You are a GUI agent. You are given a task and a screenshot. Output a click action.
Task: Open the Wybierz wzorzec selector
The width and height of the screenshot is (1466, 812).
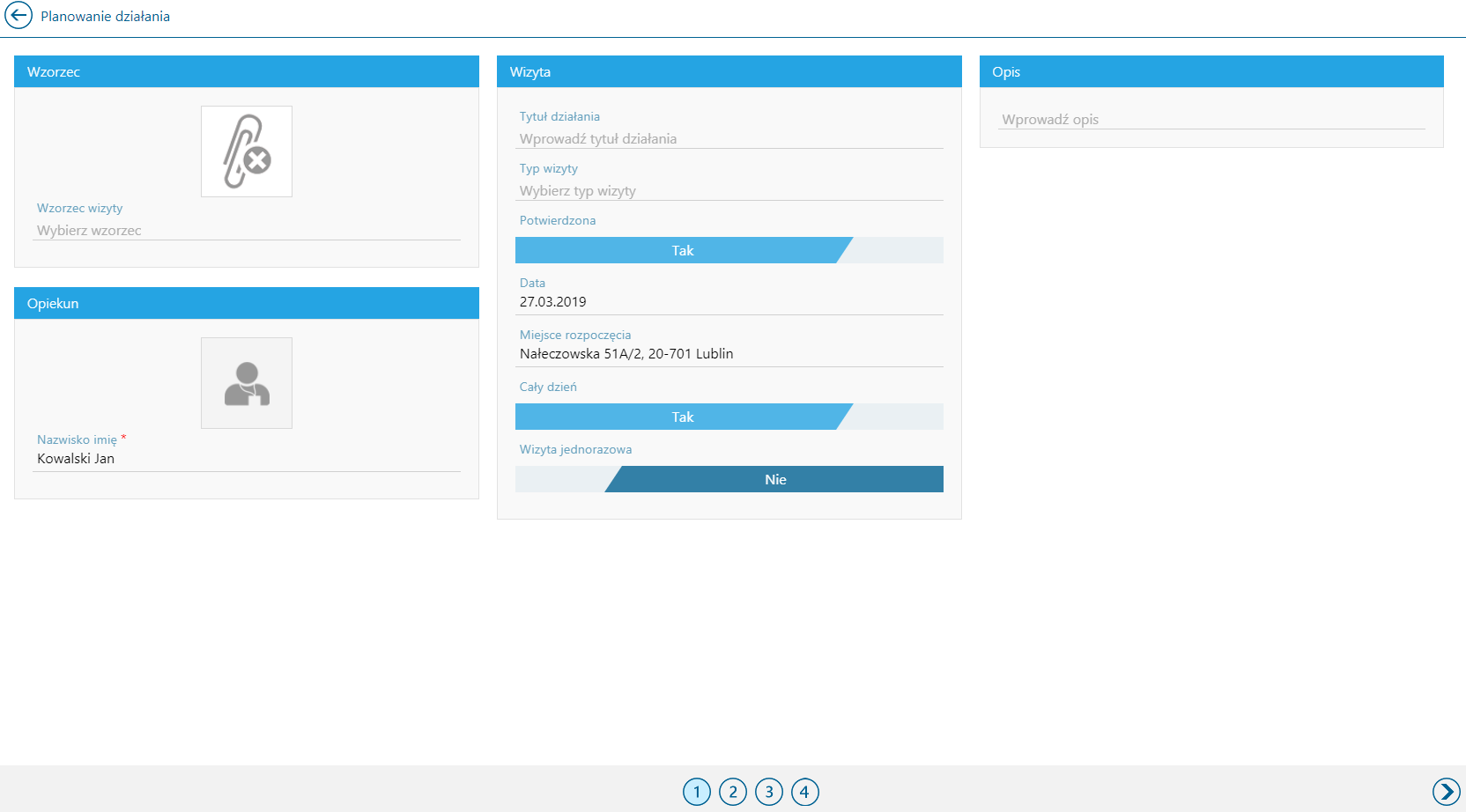247,231
